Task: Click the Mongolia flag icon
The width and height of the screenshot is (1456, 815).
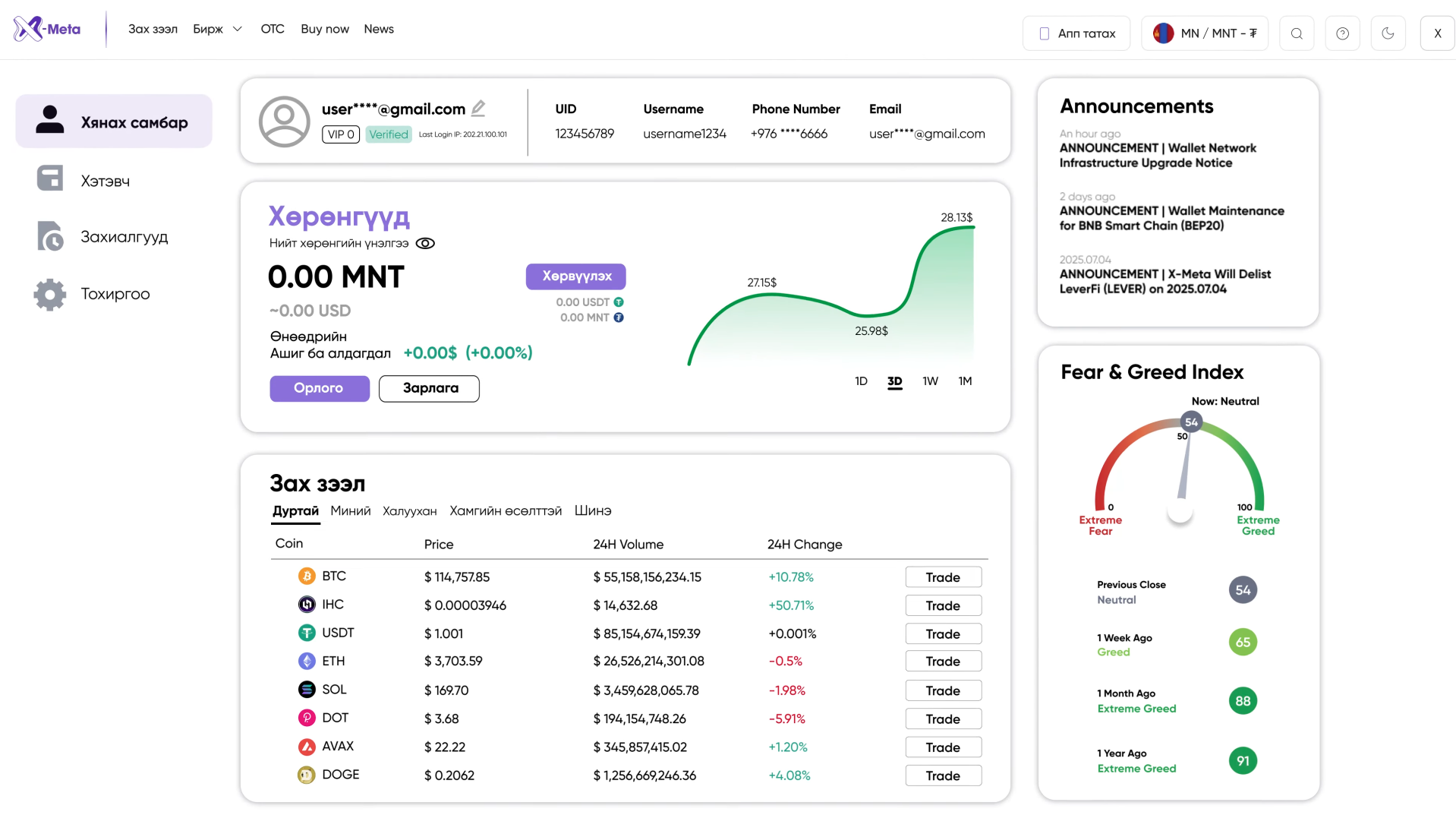Action: 1163,33
